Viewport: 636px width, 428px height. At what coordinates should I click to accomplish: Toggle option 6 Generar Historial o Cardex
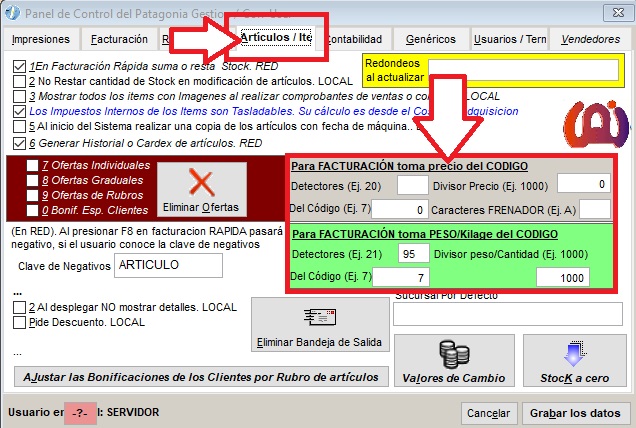point(19,143)
